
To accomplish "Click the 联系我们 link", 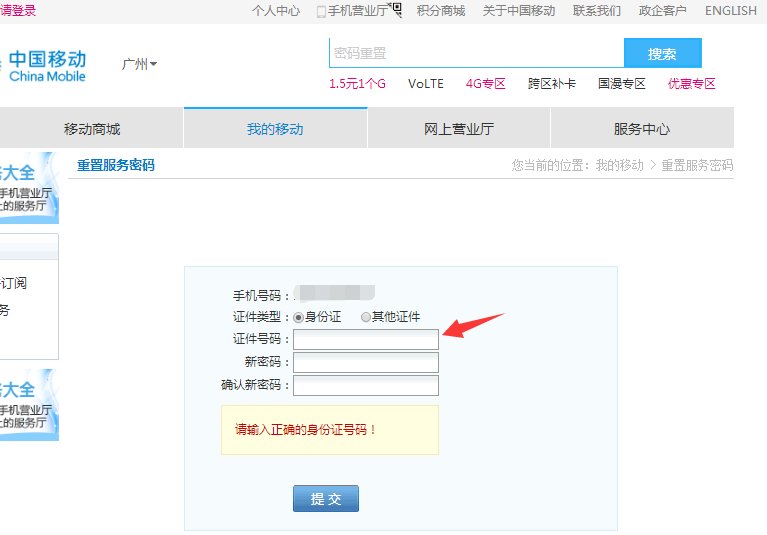I will pyautogui.click(x=597, y=11).
